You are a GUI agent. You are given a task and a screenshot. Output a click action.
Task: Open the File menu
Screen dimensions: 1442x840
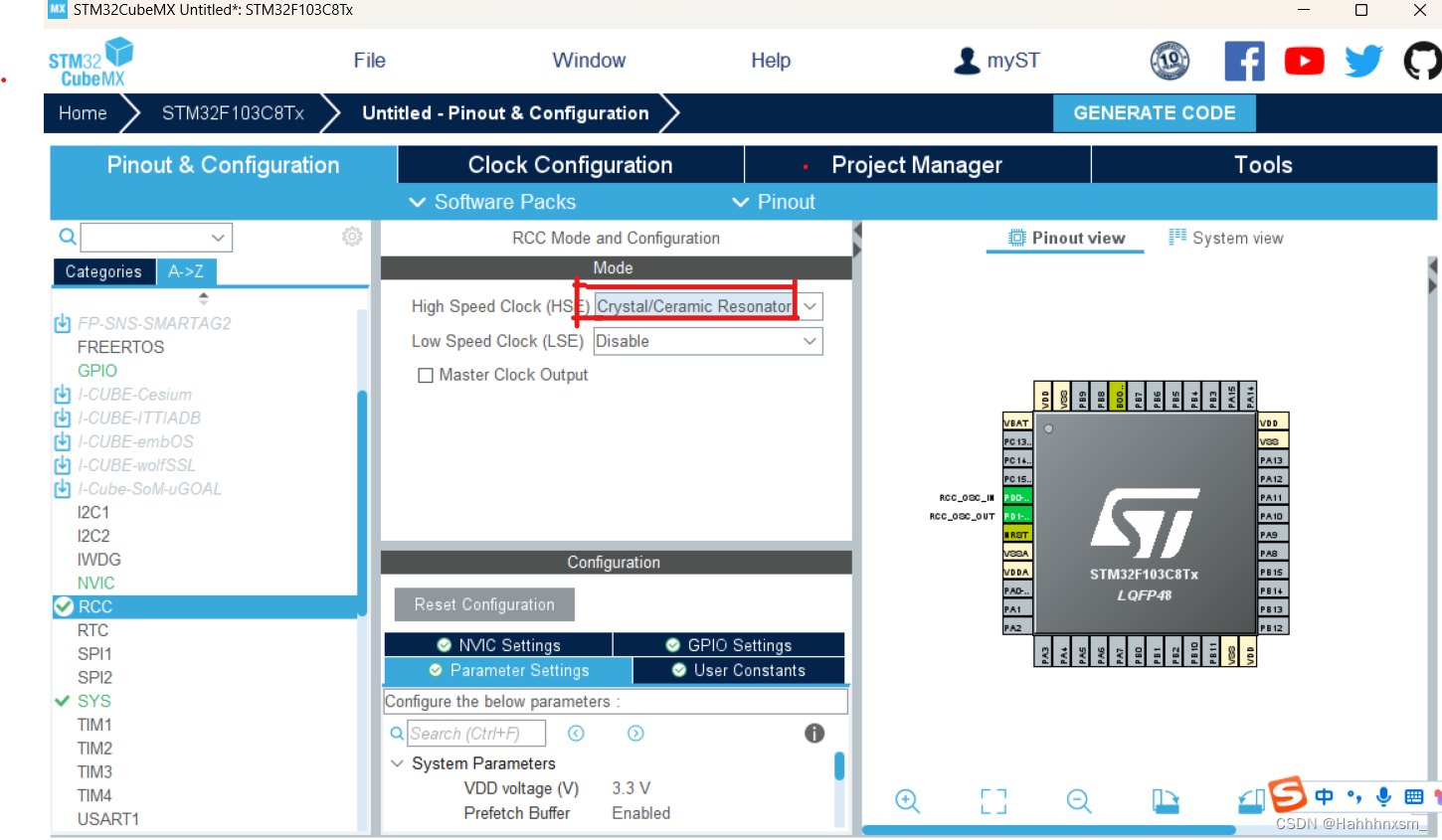(370, 61)
